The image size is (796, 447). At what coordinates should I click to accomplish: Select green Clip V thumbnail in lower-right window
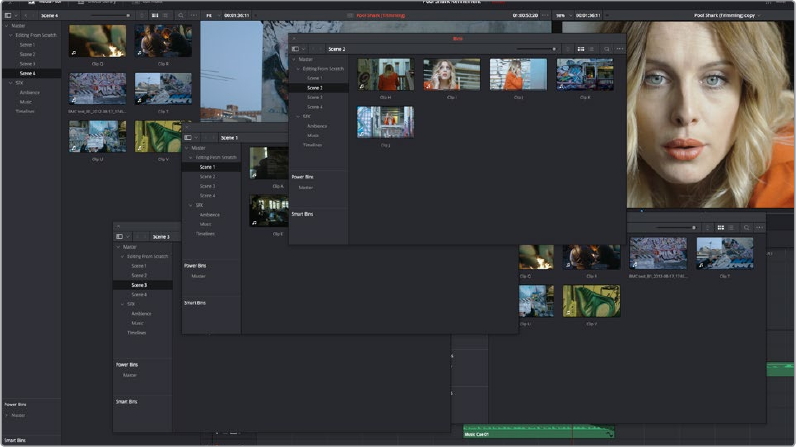tap(591, 301)
